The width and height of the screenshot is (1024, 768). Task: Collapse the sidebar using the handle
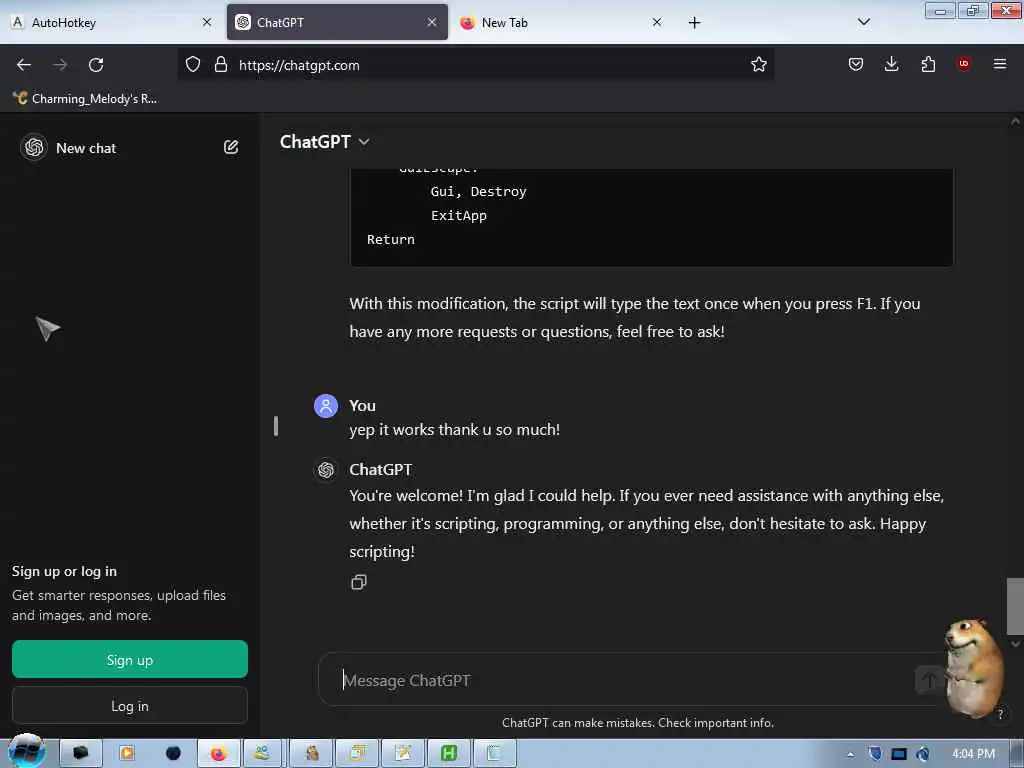click(x=276, y=426)
